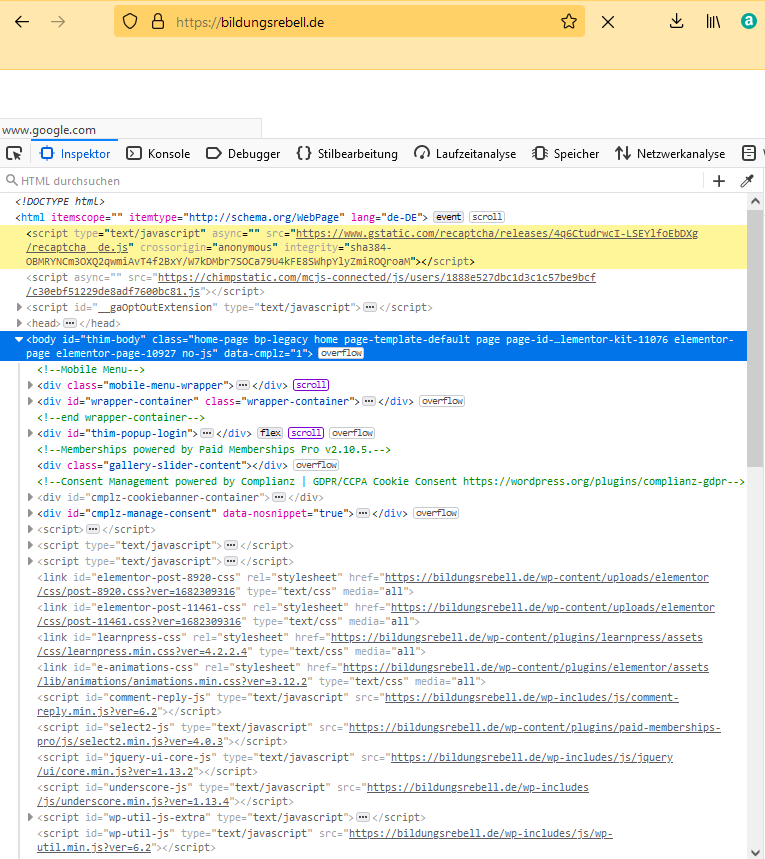Expand the wrapper-container div
Viewport: 765px width, 859px height.
(30, 401)
